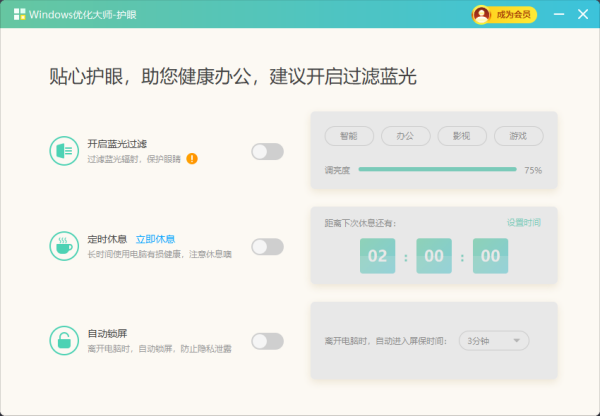Click the coffee cup rest timer icon
Viewport: 600px width, 416px height.
coord(64,246)
